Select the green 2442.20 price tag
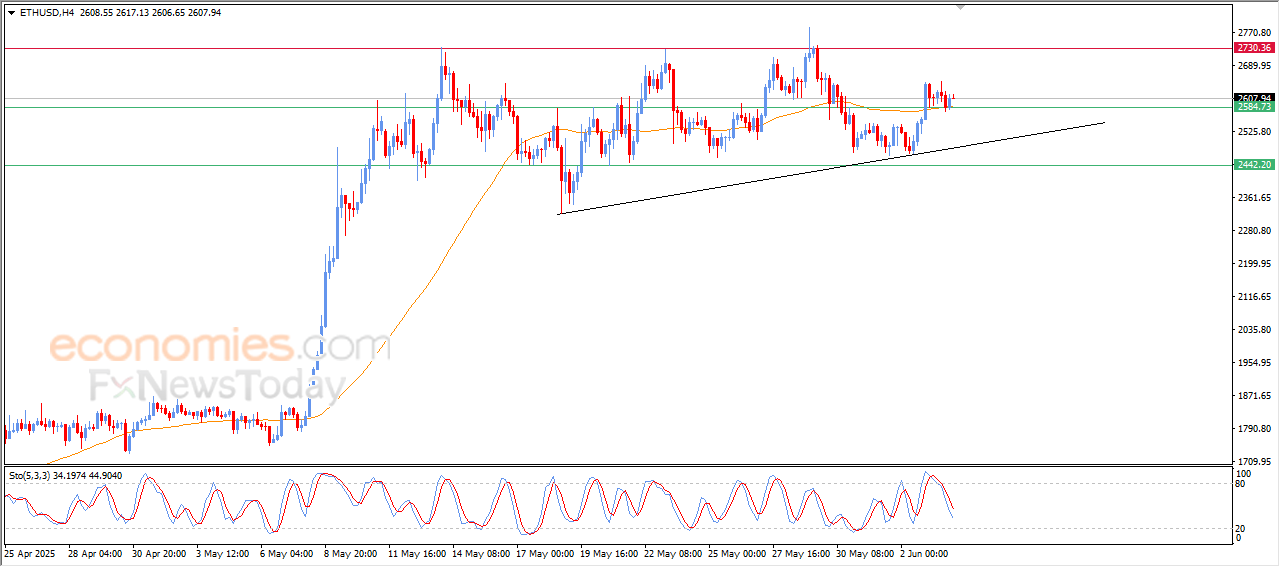Viewport: 1280px width, 567px height. point(1253,165)
